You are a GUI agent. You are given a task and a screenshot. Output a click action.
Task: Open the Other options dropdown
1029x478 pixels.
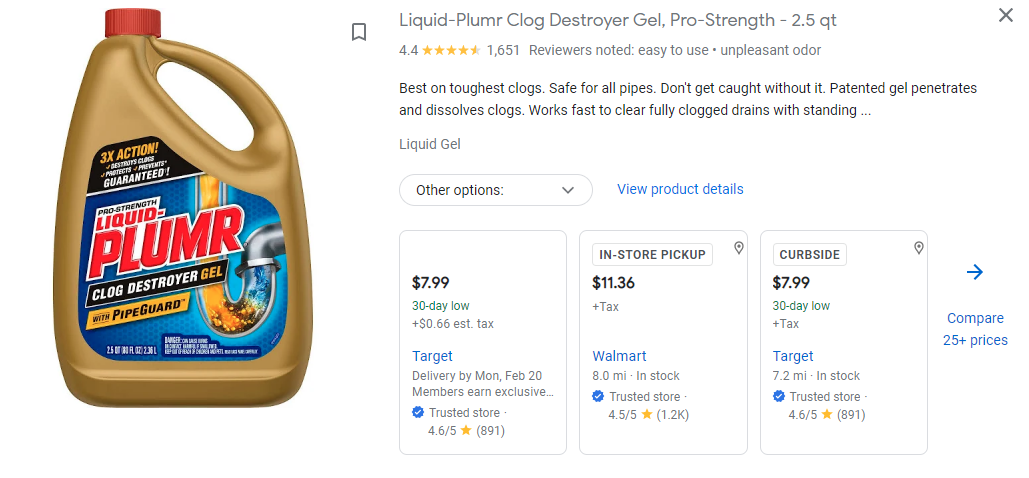495,190
